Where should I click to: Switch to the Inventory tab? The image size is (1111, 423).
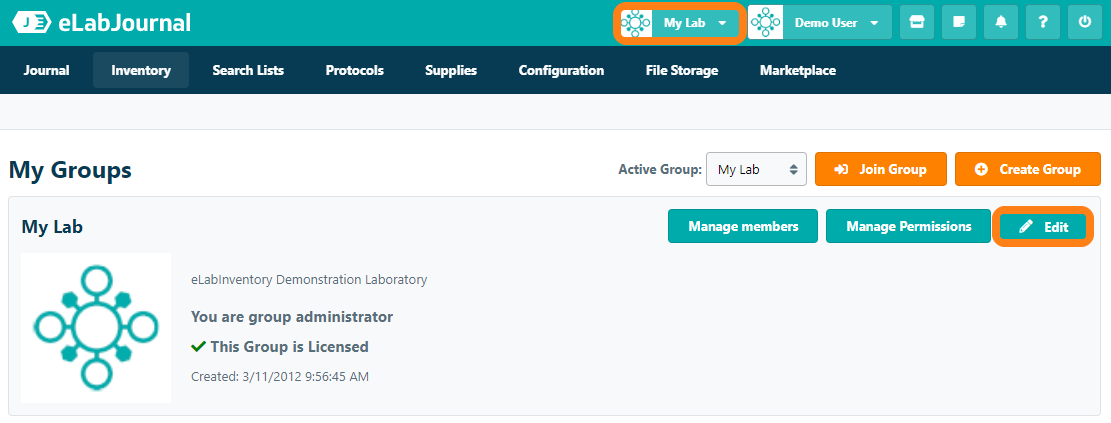pyautogui.click(x=141, y=70)
